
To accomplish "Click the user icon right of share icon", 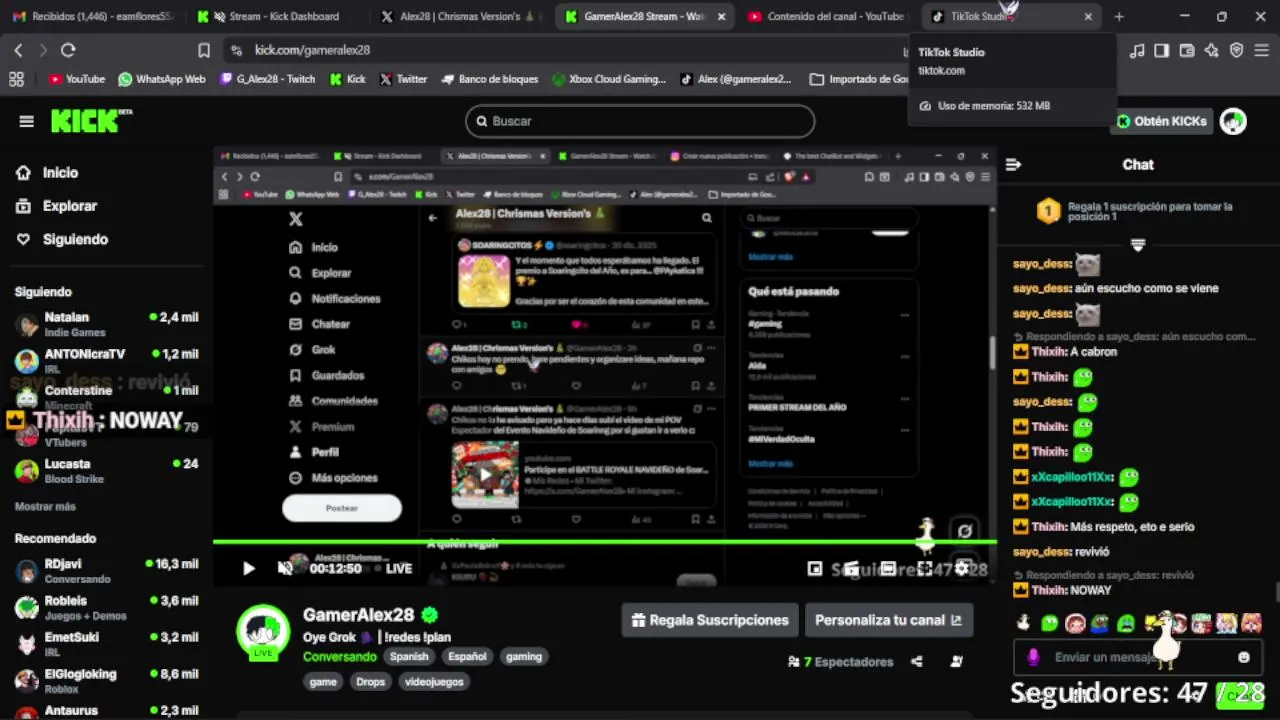I will coord(956,661).
